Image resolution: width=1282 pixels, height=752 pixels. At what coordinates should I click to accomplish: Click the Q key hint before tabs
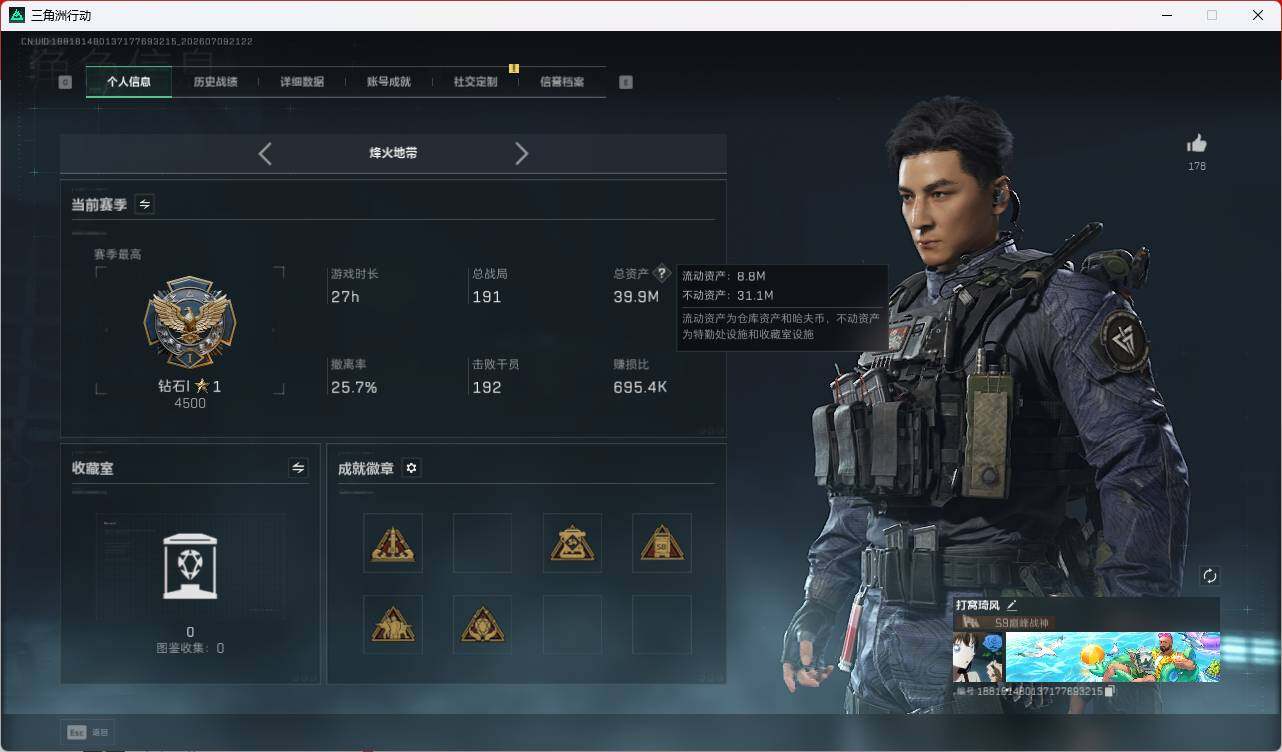(x=65, y=82)
